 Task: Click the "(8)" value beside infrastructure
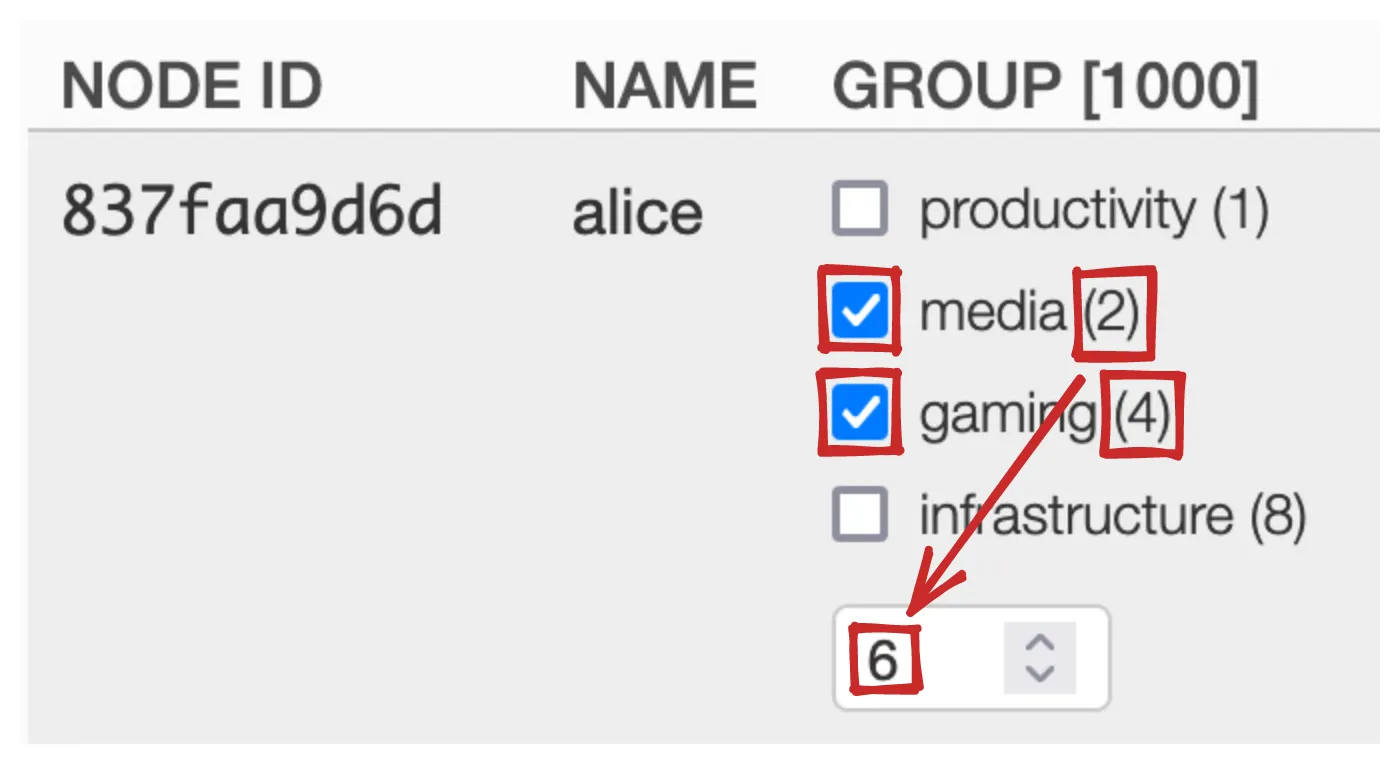click(x=1278, y=516)
